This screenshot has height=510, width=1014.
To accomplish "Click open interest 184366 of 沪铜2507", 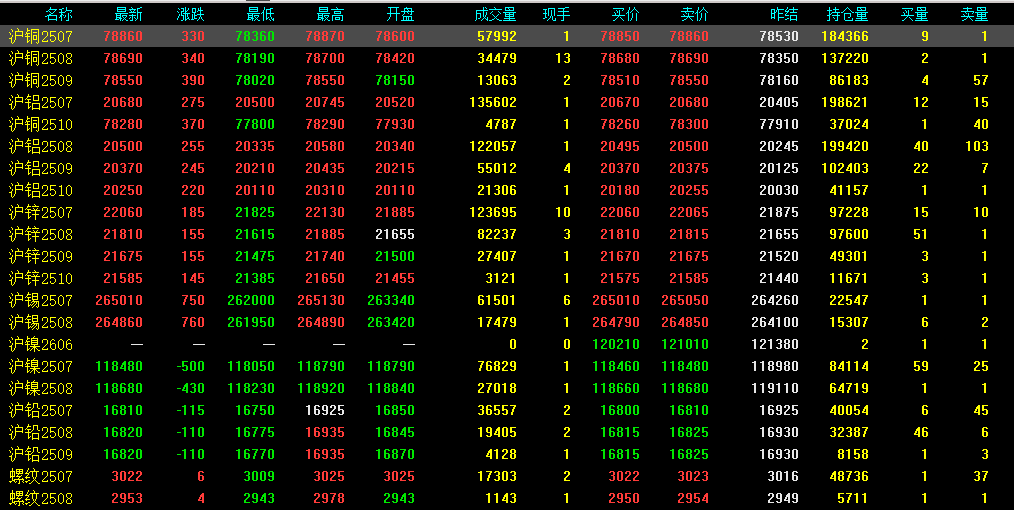I will coord(845,37).
